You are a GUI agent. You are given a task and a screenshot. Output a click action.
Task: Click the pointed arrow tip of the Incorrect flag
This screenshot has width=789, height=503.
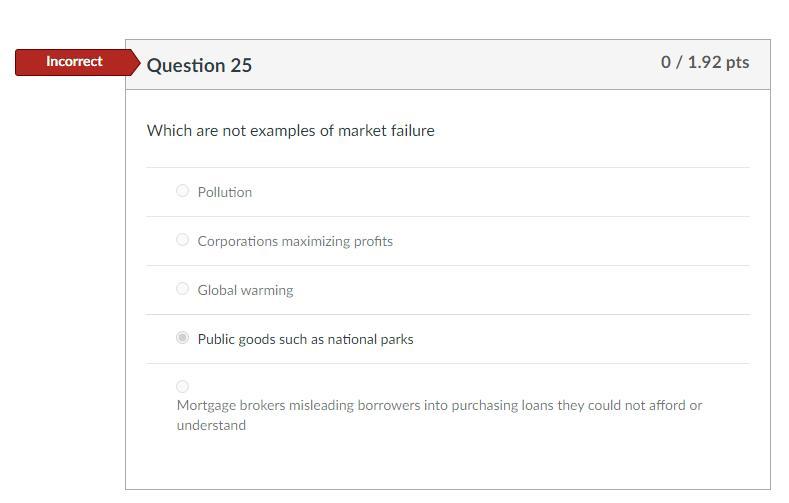point(135,62)
